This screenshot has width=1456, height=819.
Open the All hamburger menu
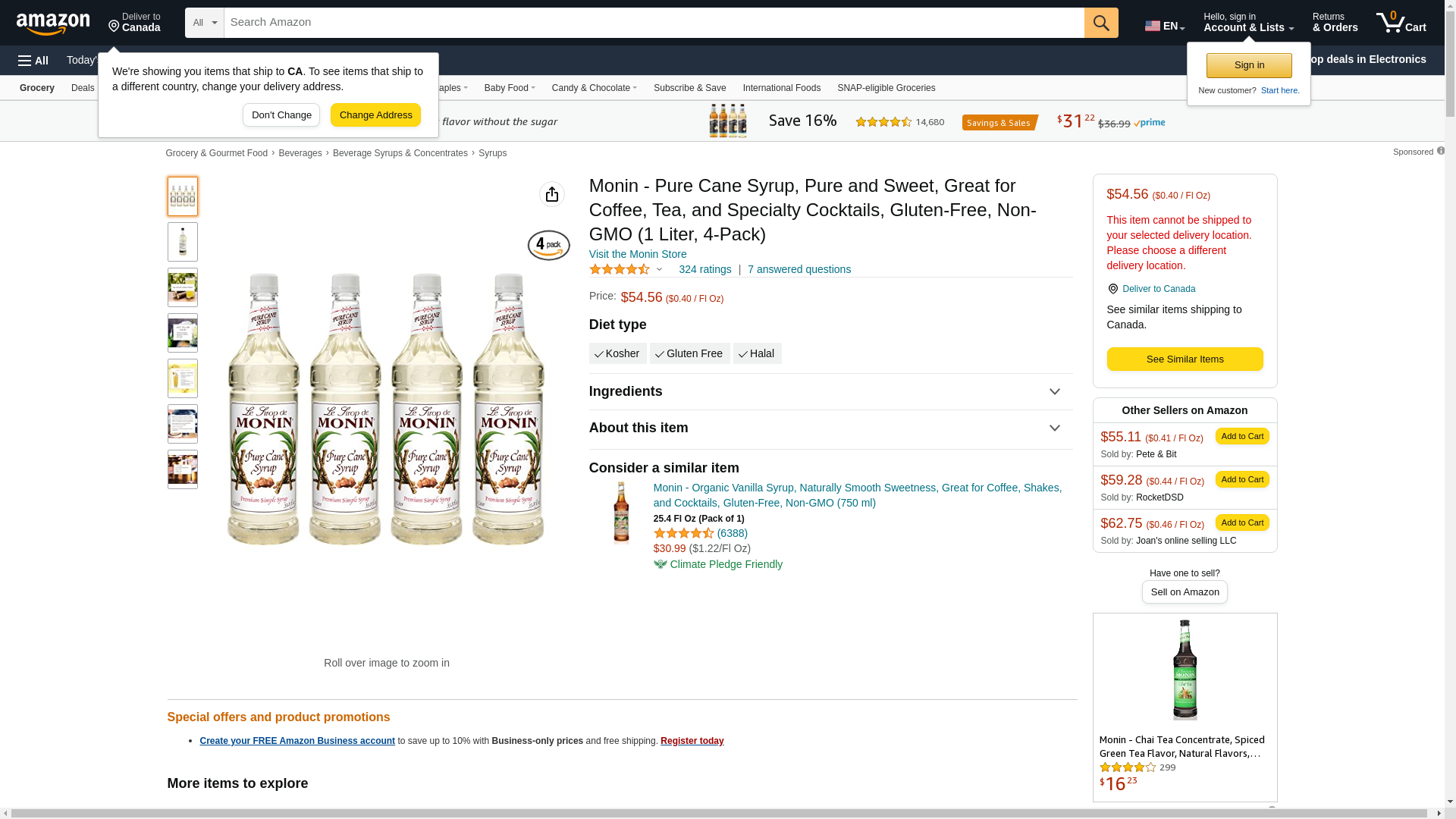point(33,61)
